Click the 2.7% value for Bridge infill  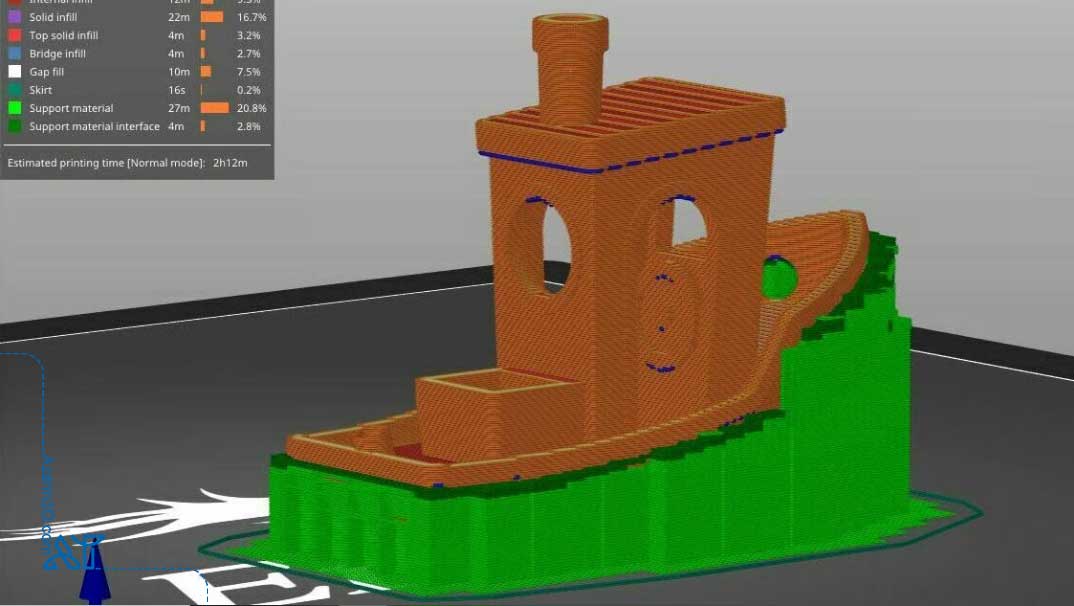[x=249, y=53]
